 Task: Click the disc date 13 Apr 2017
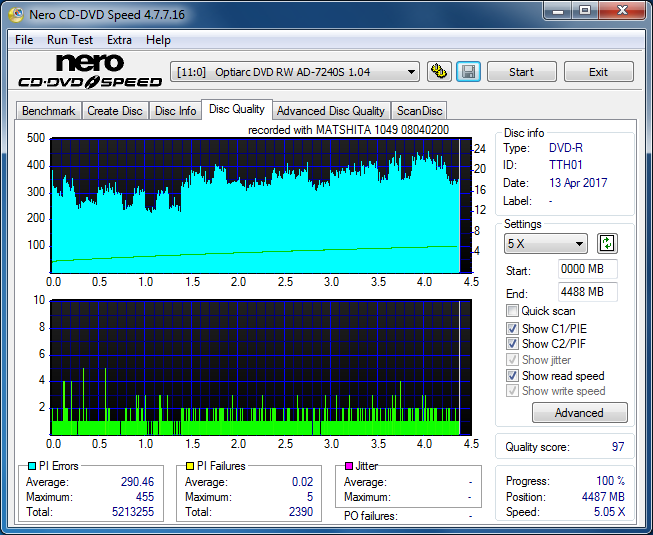point(578,183)
